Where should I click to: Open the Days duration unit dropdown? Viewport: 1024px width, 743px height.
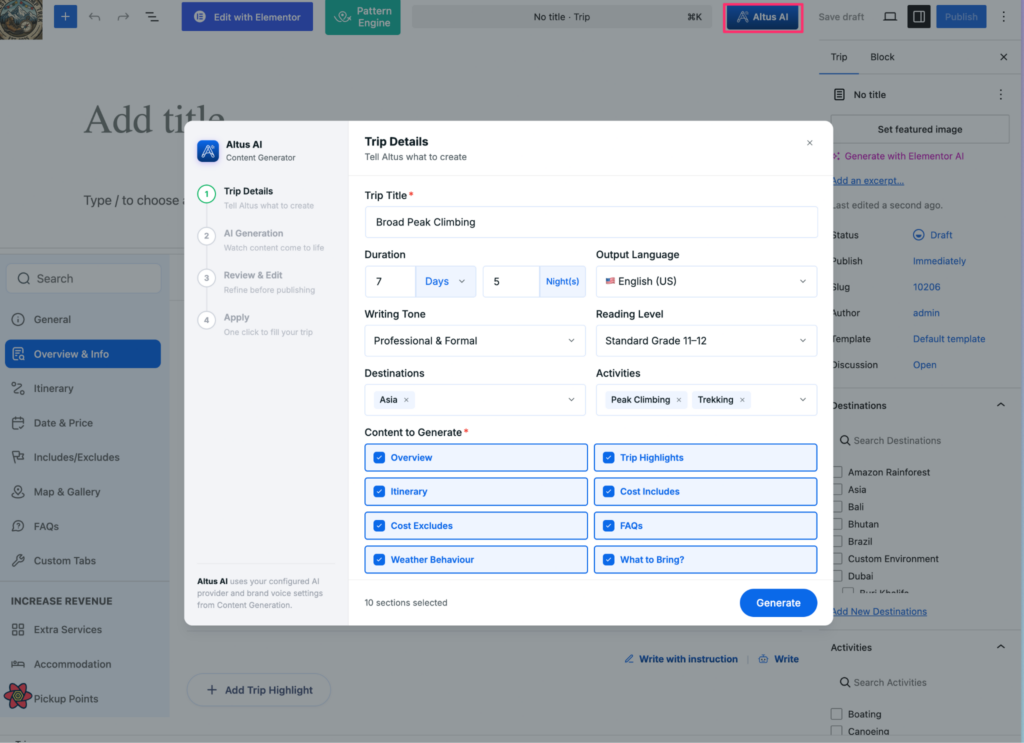445,281
